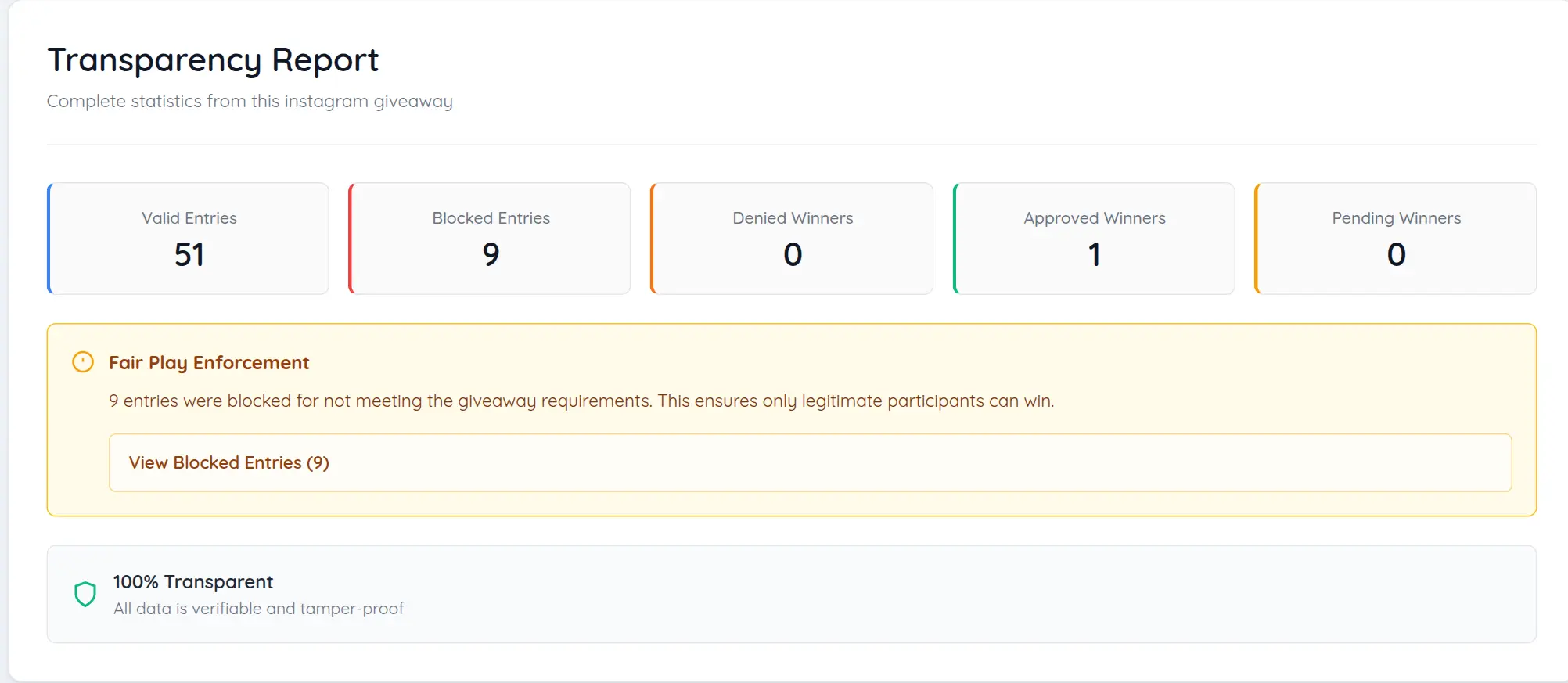Click 'All data is verifiable and tamper-proof' text
This screenshot has width=1568, height=683.
(258, 609)
